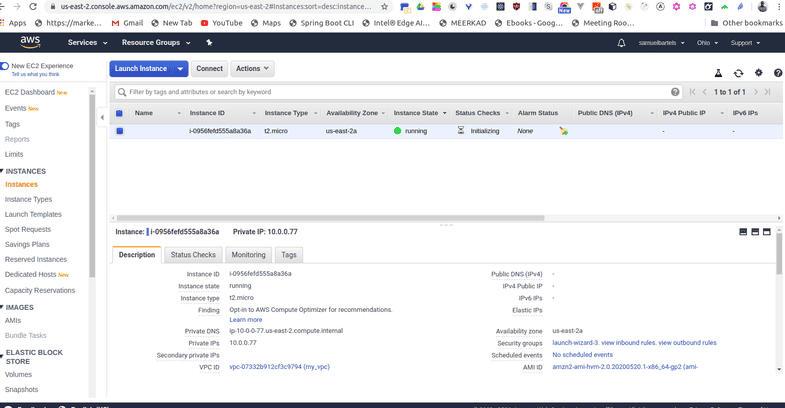This screenshot has width=785, height=408.
Task: Expand Resource Groups menu
Action: coord(156,43)
